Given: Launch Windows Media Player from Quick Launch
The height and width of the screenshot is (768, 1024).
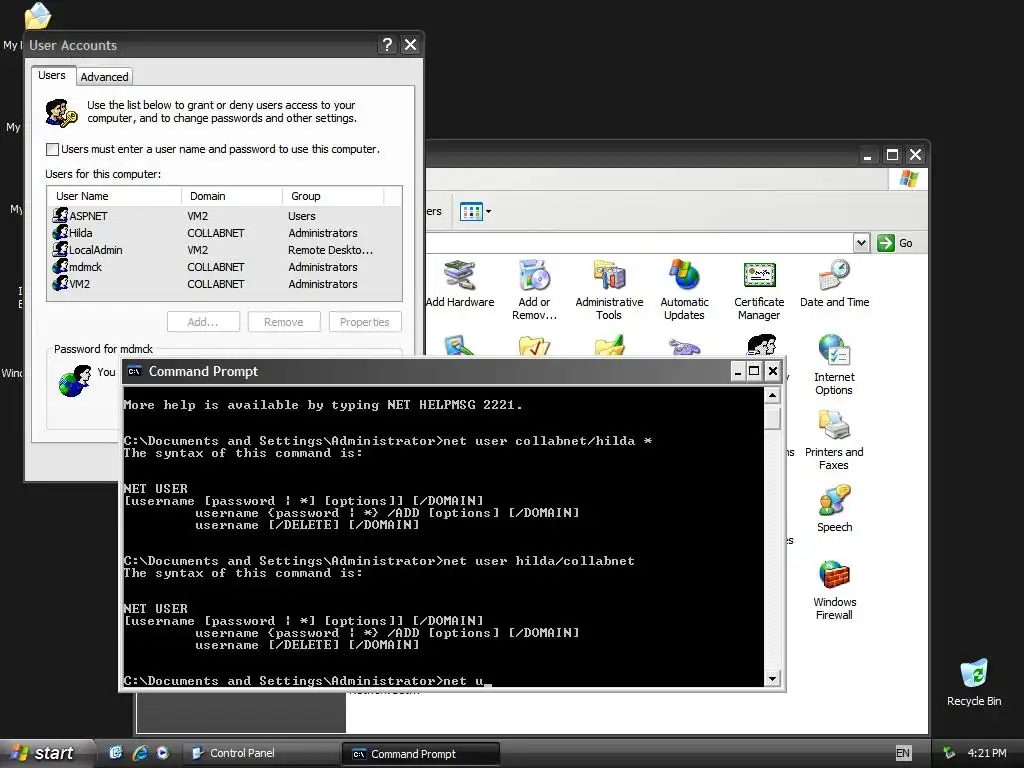Looking at the screenshot, I should pos(163,753).
